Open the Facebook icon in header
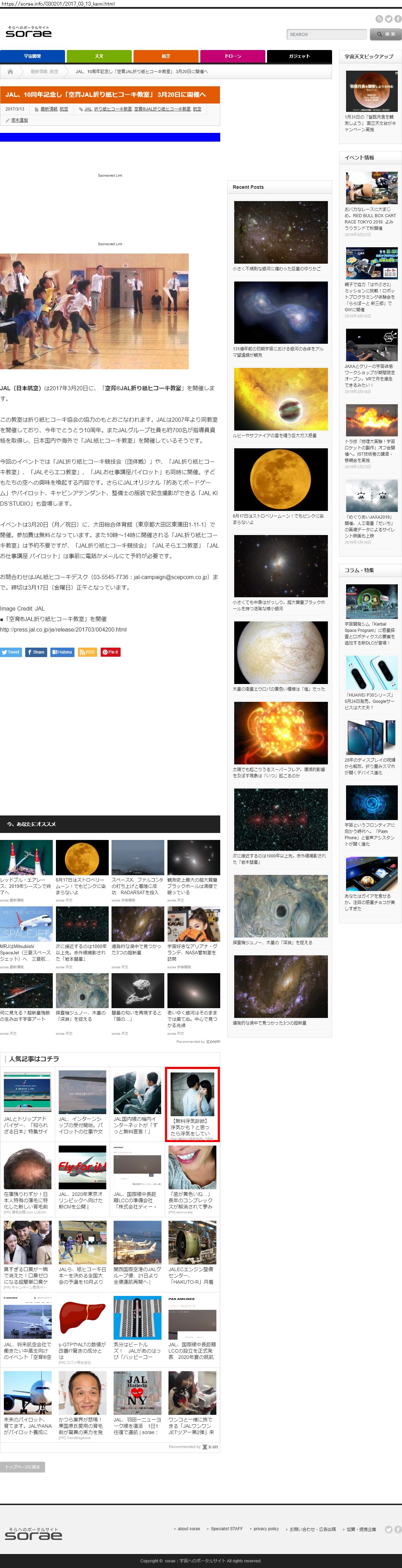 398,19
